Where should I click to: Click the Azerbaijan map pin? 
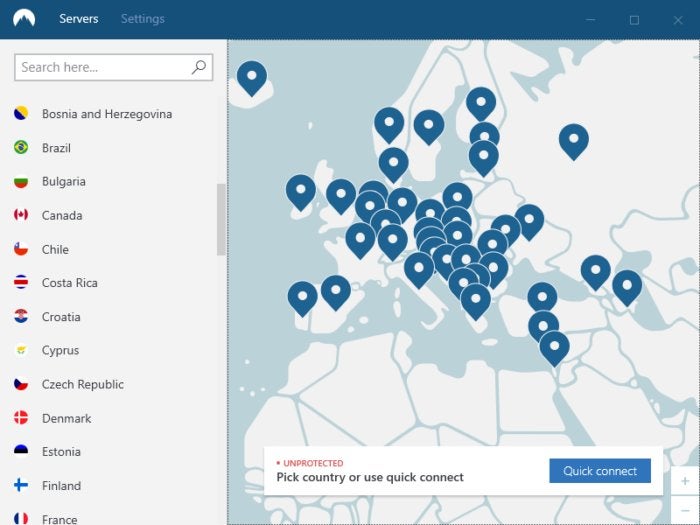point(627,288)
